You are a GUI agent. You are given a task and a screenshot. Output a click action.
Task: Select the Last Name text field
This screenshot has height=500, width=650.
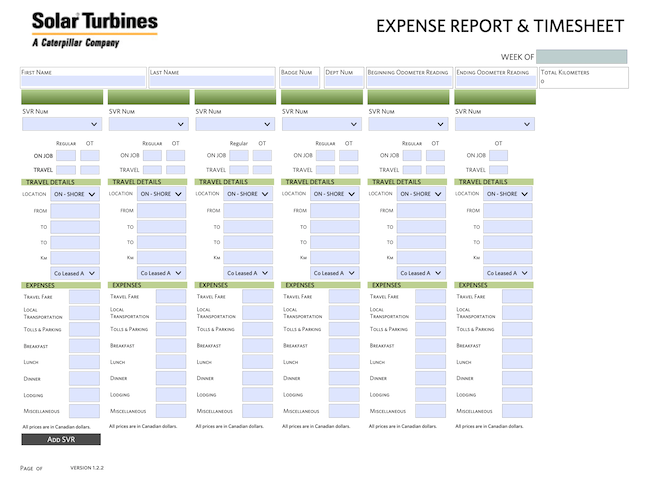coord(211,82)
